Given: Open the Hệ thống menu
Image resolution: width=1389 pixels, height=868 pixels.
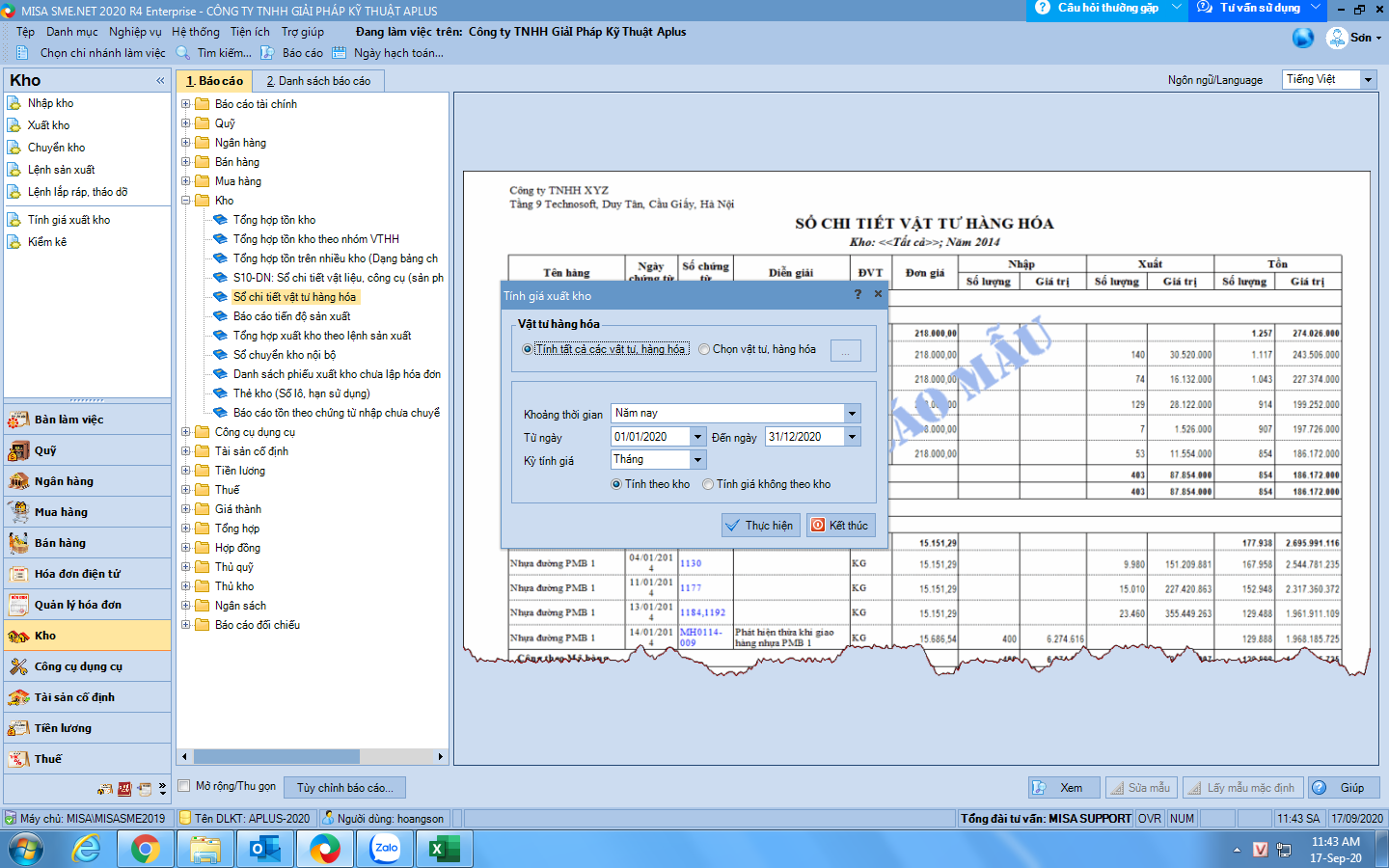Looking at the screenshot, I should pos(196,32).
